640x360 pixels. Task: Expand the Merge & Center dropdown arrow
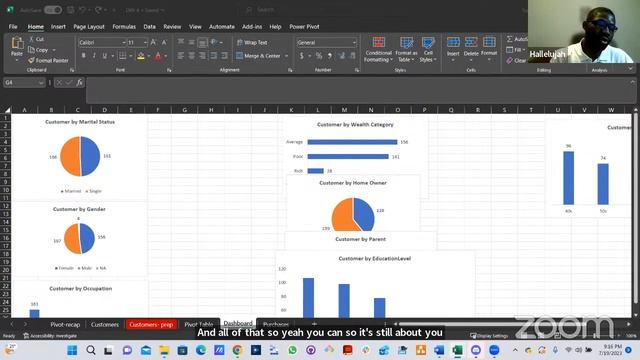[x=287, y=56]
